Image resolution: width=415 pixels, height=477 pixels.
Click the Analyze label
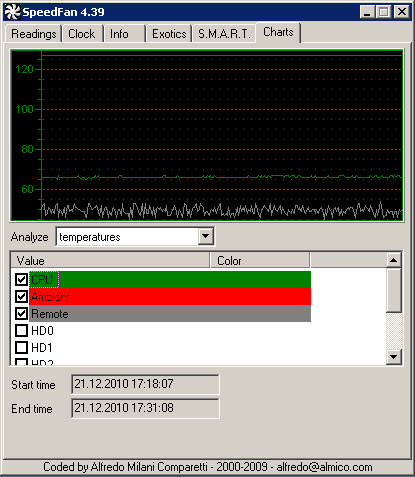click(30, 237)
